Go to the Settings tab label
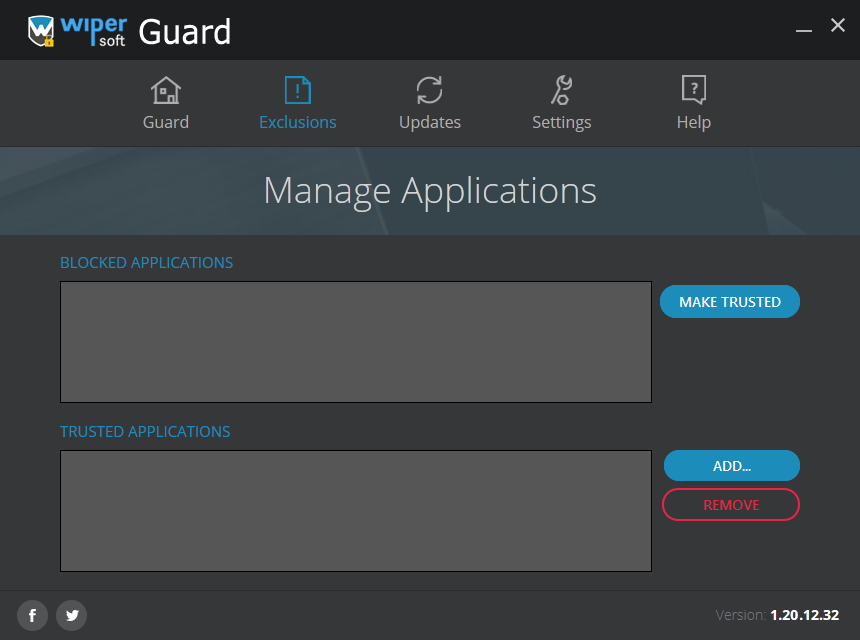860x640 pixels. pyautogui.click(x=562, y=122)
